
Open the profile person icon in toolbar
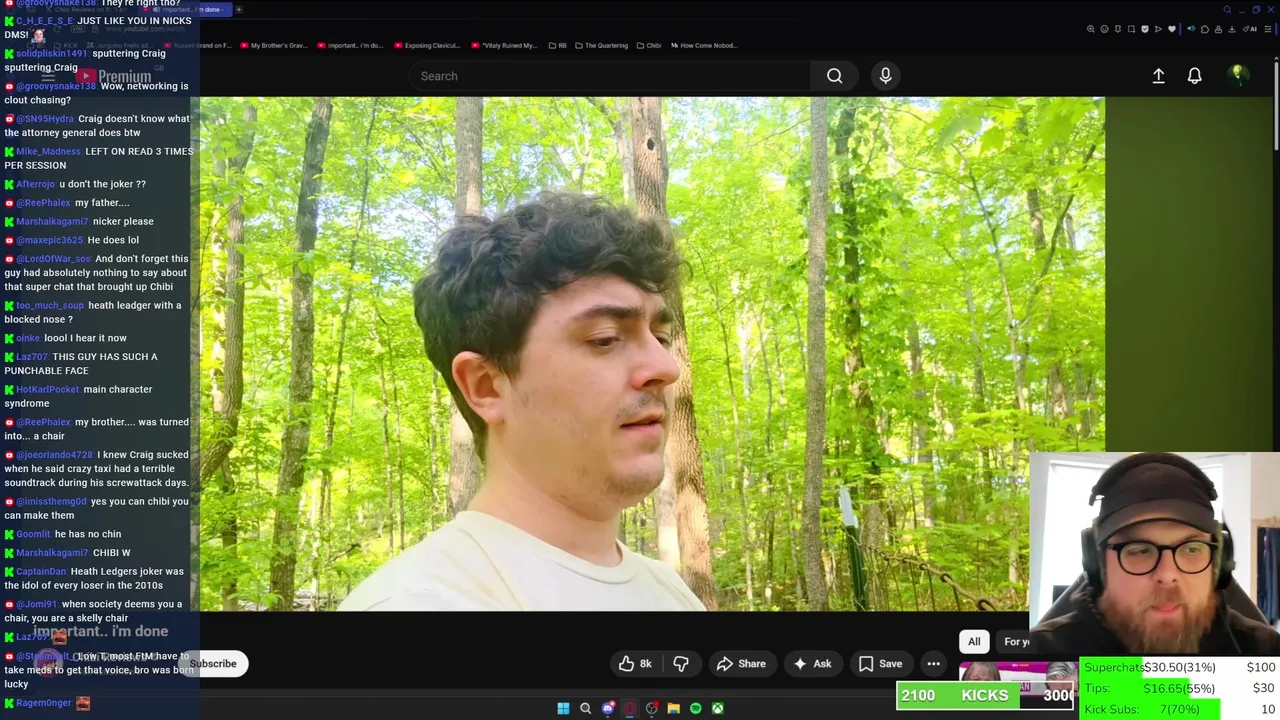click(x=1218, y=29)
